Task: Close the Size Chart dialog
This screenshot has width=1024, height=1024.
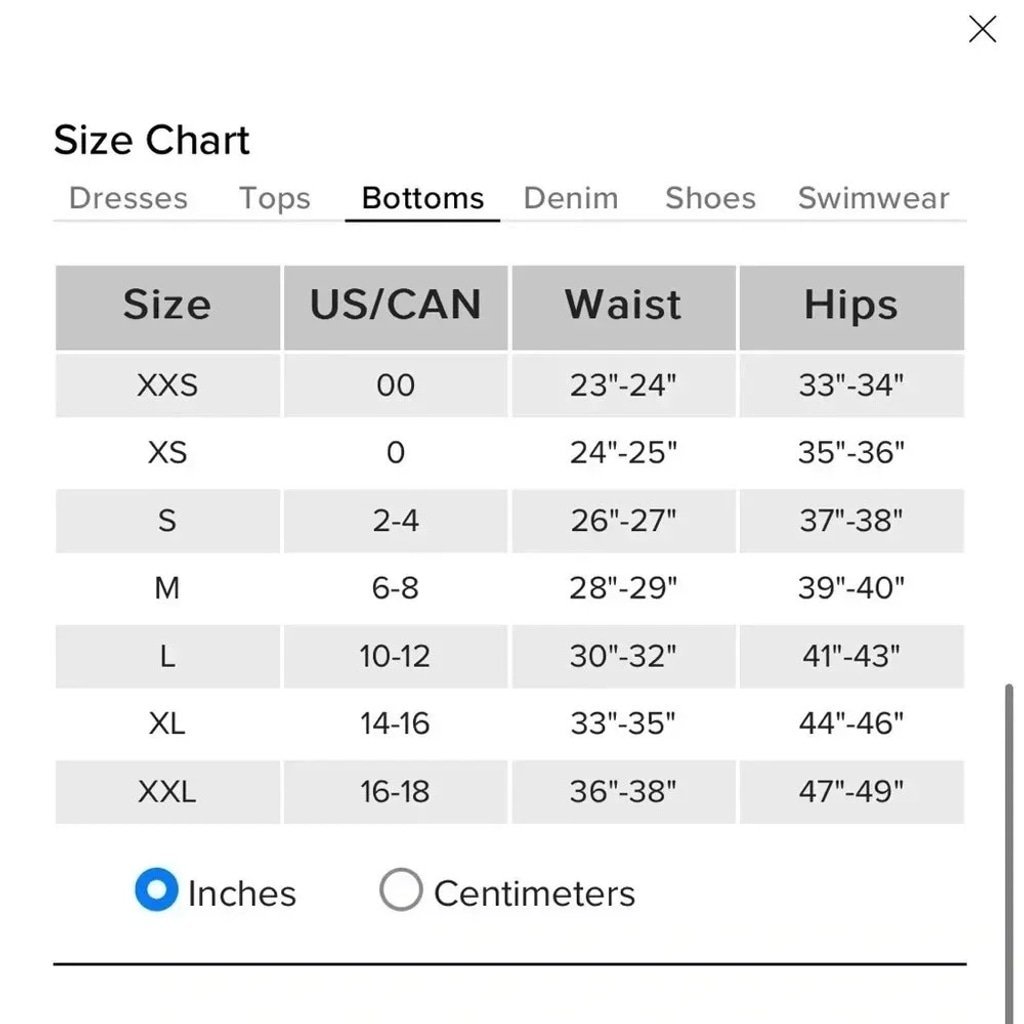Action: tap(982, 29)
